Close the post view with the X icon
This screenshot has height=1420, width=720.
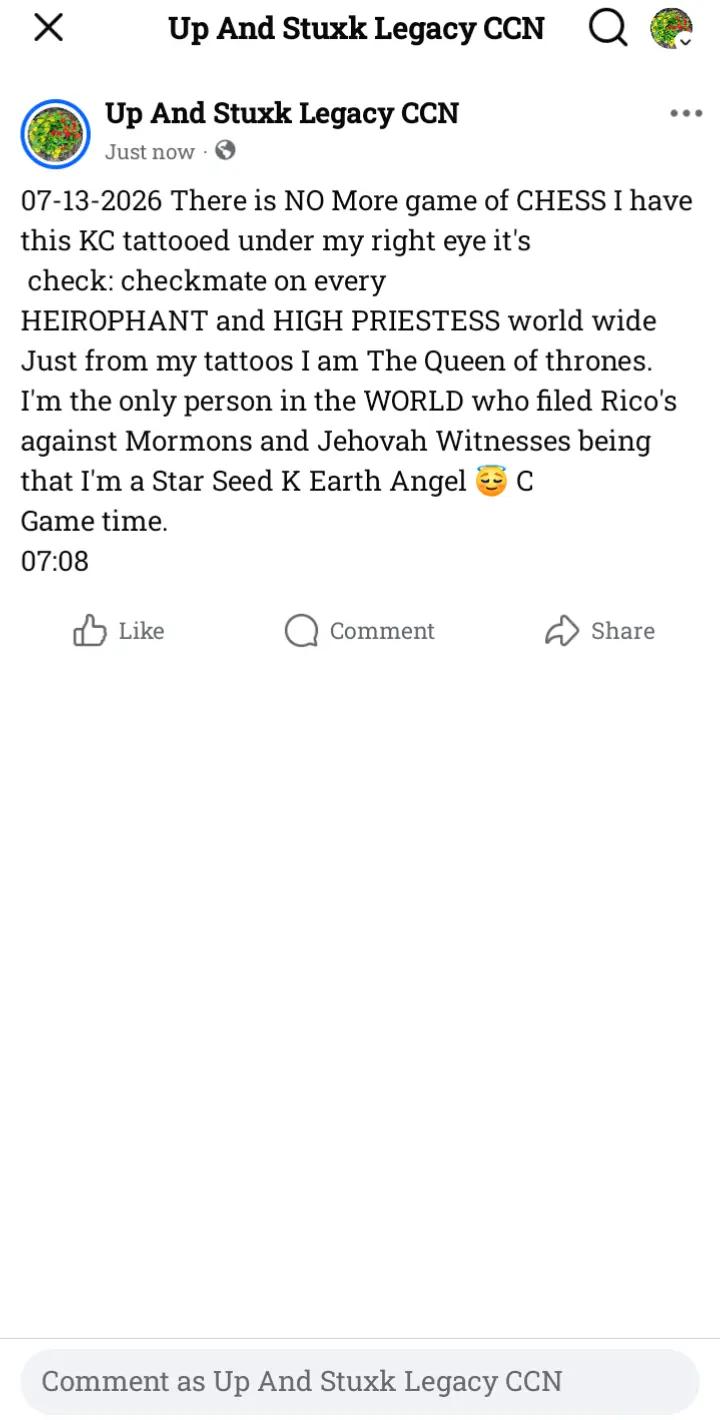(x=48, y=28)
